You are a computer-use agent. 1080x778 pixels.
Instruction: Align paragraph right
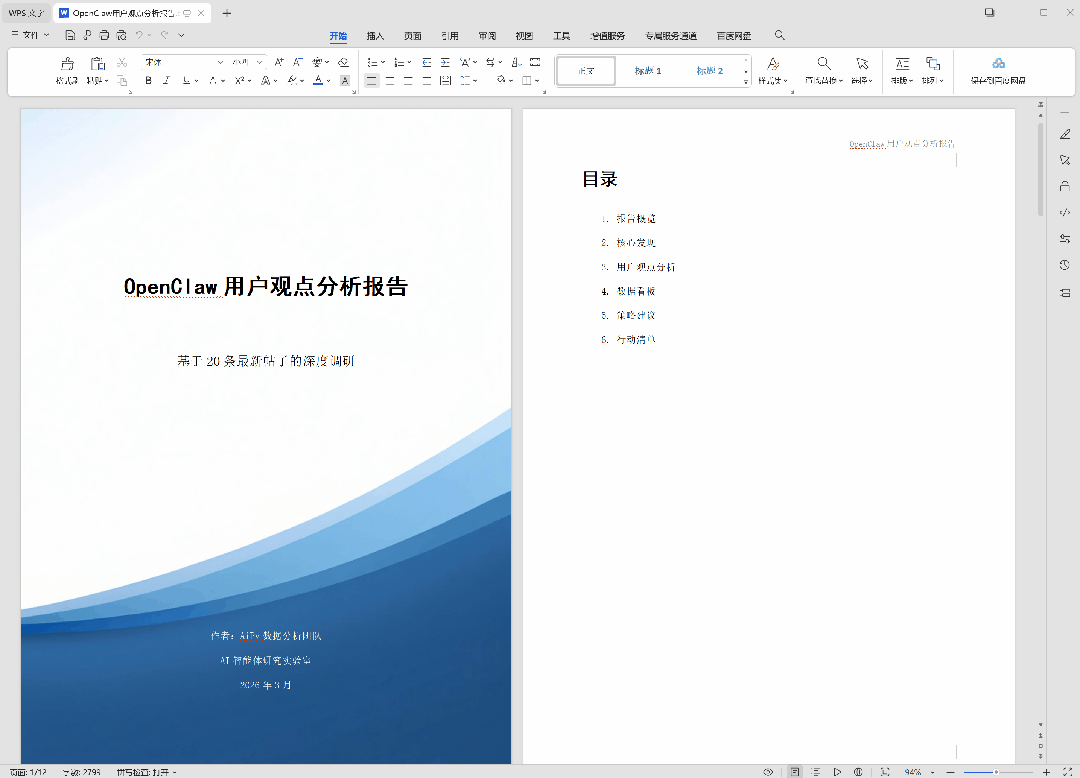pyautogui.click(x=408, y=81)
